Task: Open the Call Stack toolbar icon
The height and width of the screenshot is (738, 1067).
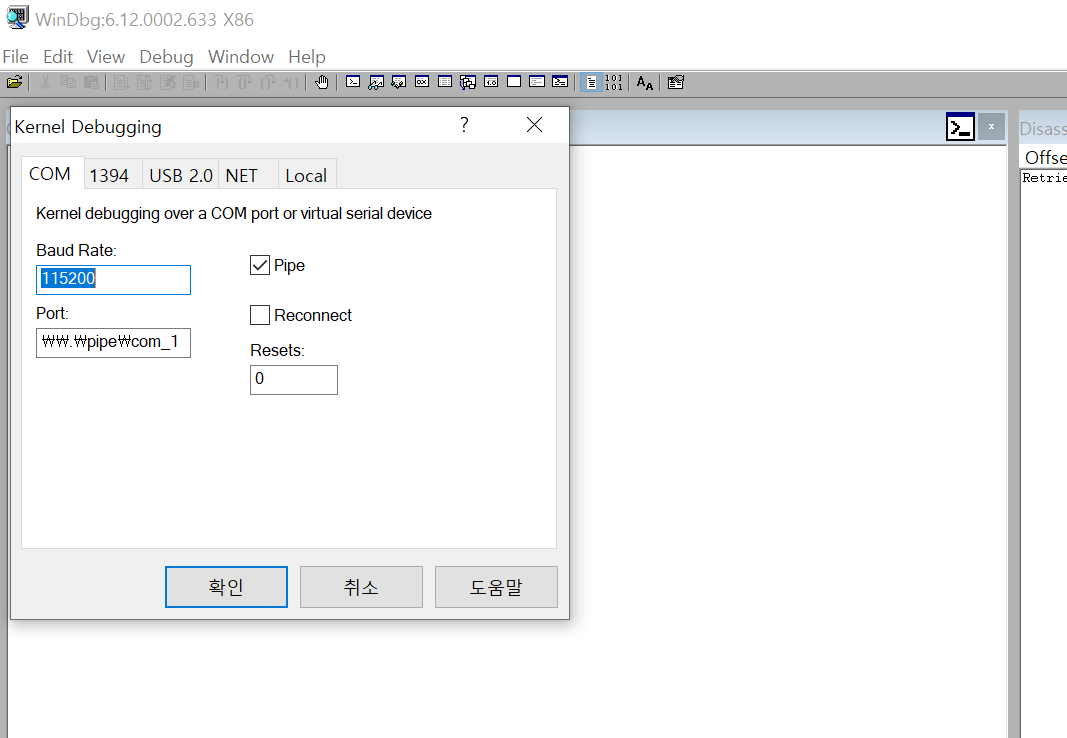Action: (x=468, y=82)
